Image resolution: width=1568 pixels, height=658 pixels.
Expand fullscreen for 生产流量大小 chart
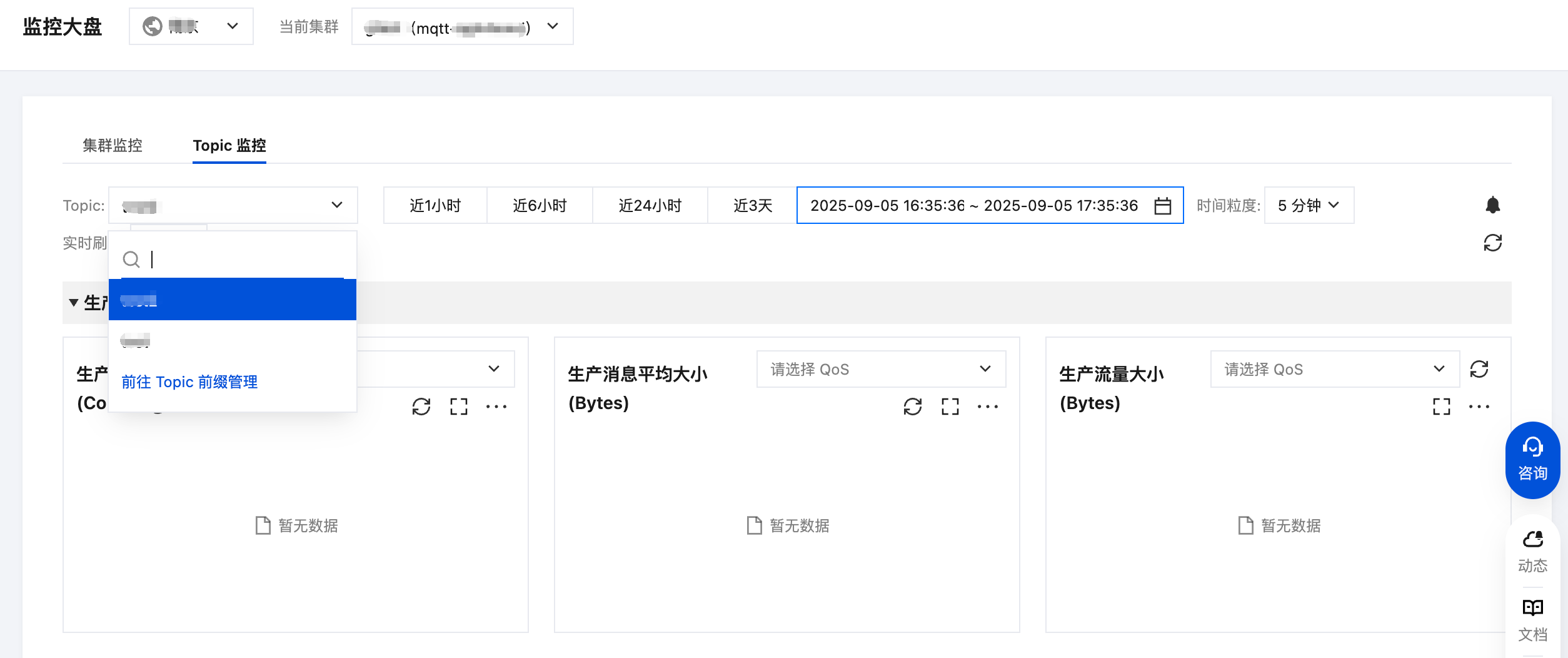click(1441, 407)
